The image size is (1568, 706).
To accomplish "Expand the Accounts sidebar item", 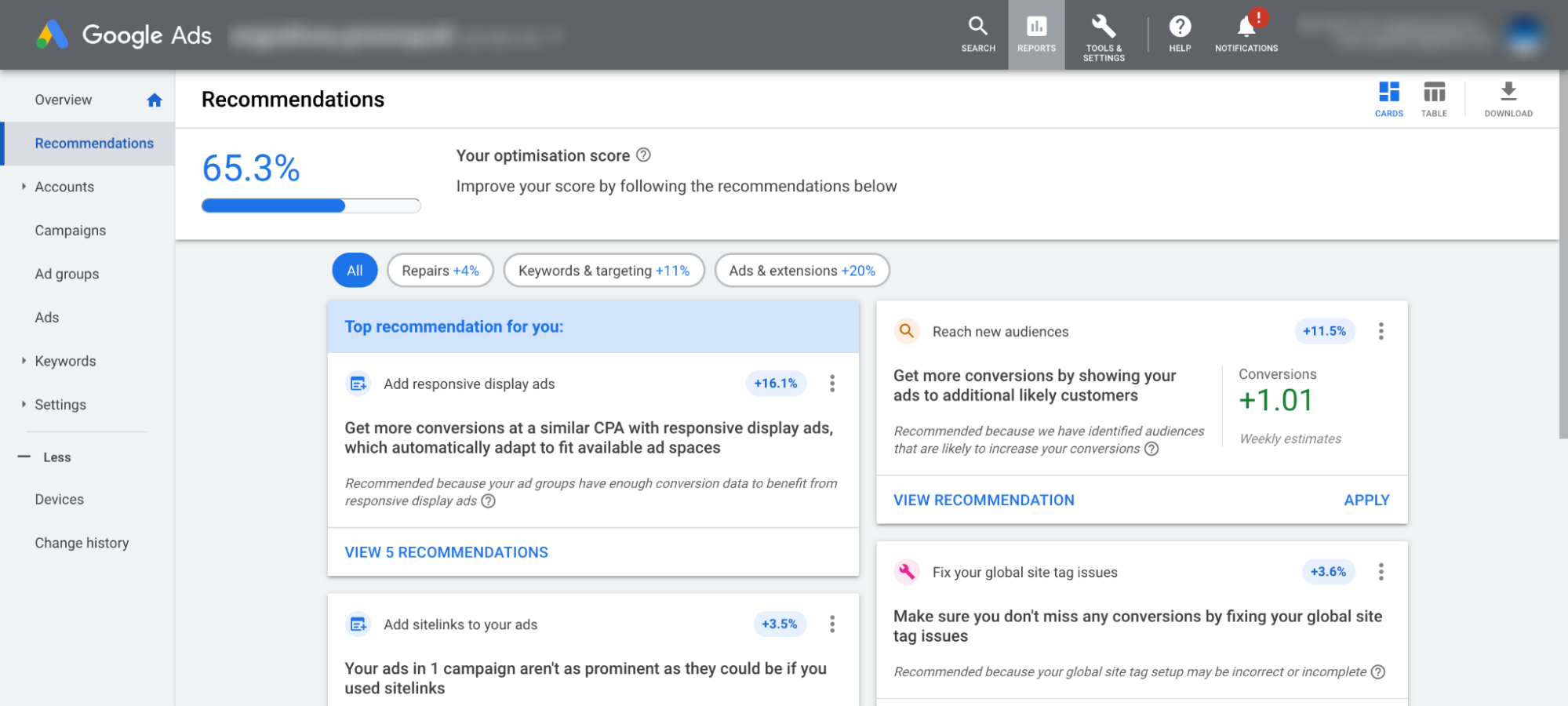I will [x=24, y=187].
